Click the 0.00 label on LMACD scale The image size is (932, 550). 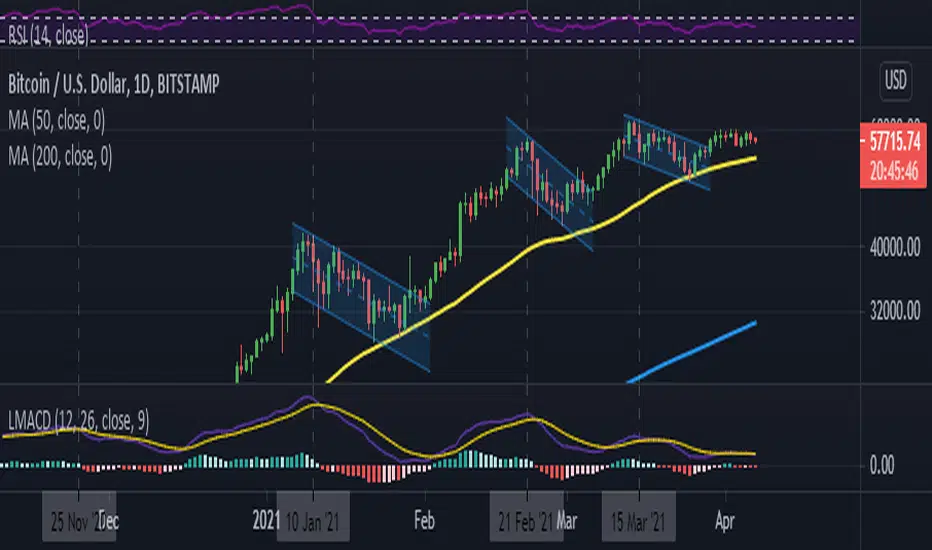(x=888, y=465)
